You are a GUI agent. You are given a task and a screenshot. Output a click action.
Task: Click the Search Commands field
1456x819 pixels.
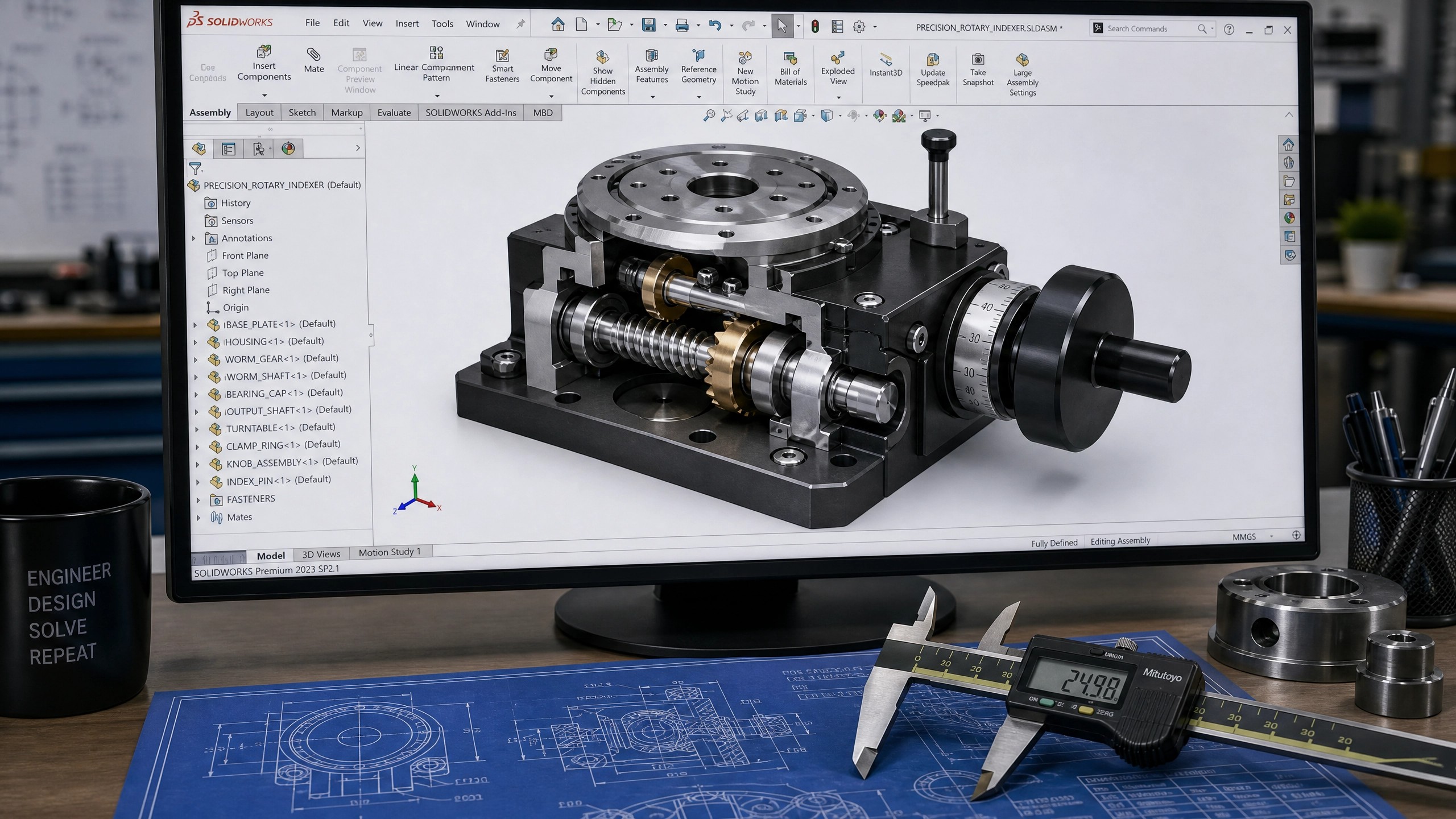point(1152,28)
